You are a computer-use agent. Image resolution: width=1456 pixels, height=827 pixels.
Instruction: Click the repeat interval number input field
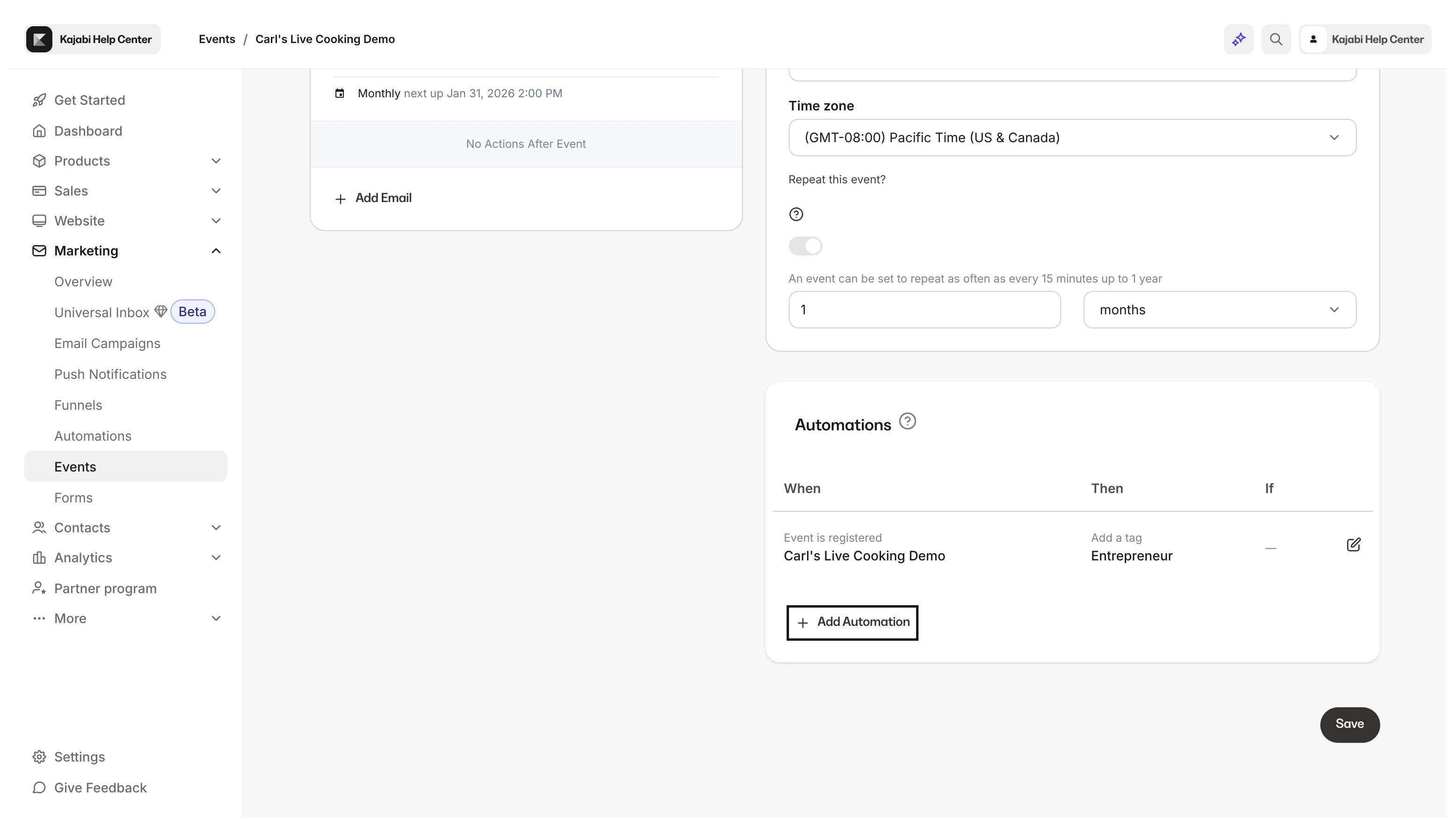924,310
